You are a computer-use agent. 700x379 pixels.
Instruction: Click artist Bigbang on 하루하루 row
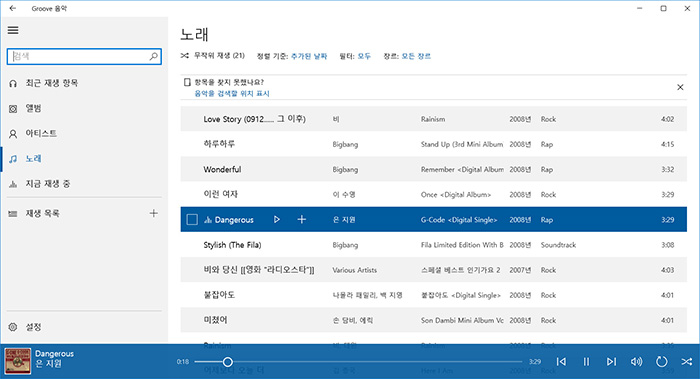click(x=345, y=144)
